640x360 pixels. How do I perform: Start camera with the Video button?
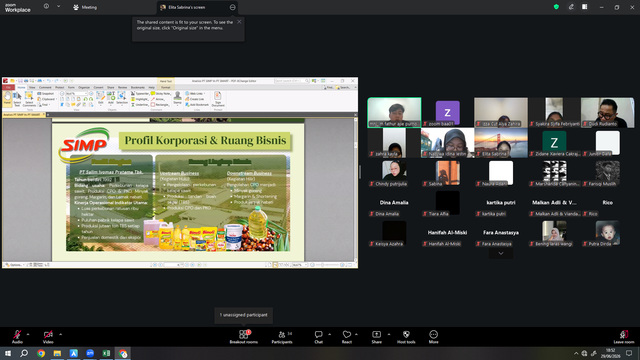(x=48, y=337)
